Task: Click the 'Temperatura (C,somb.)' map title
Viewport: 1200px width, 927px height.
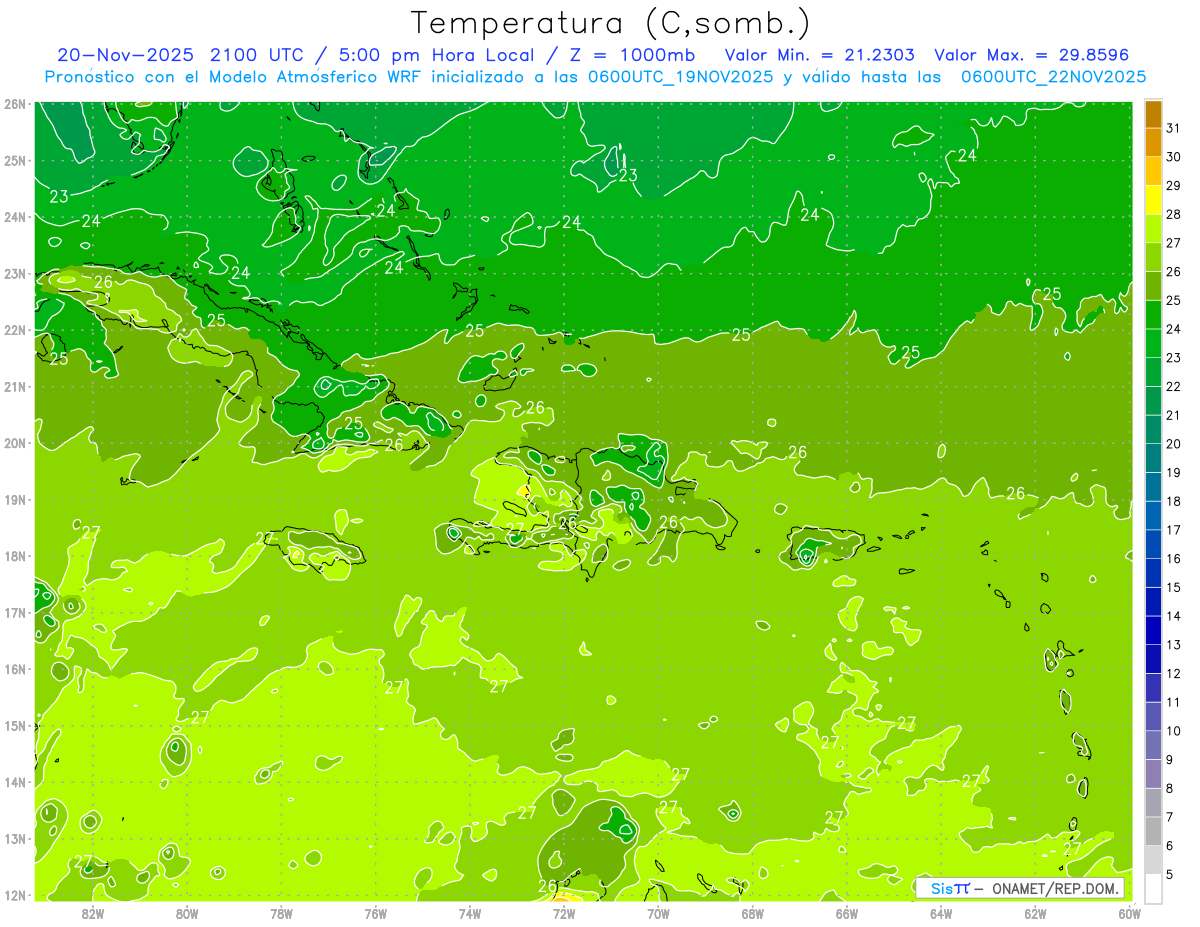Action: pyautogui.click(x=610, y=23)
